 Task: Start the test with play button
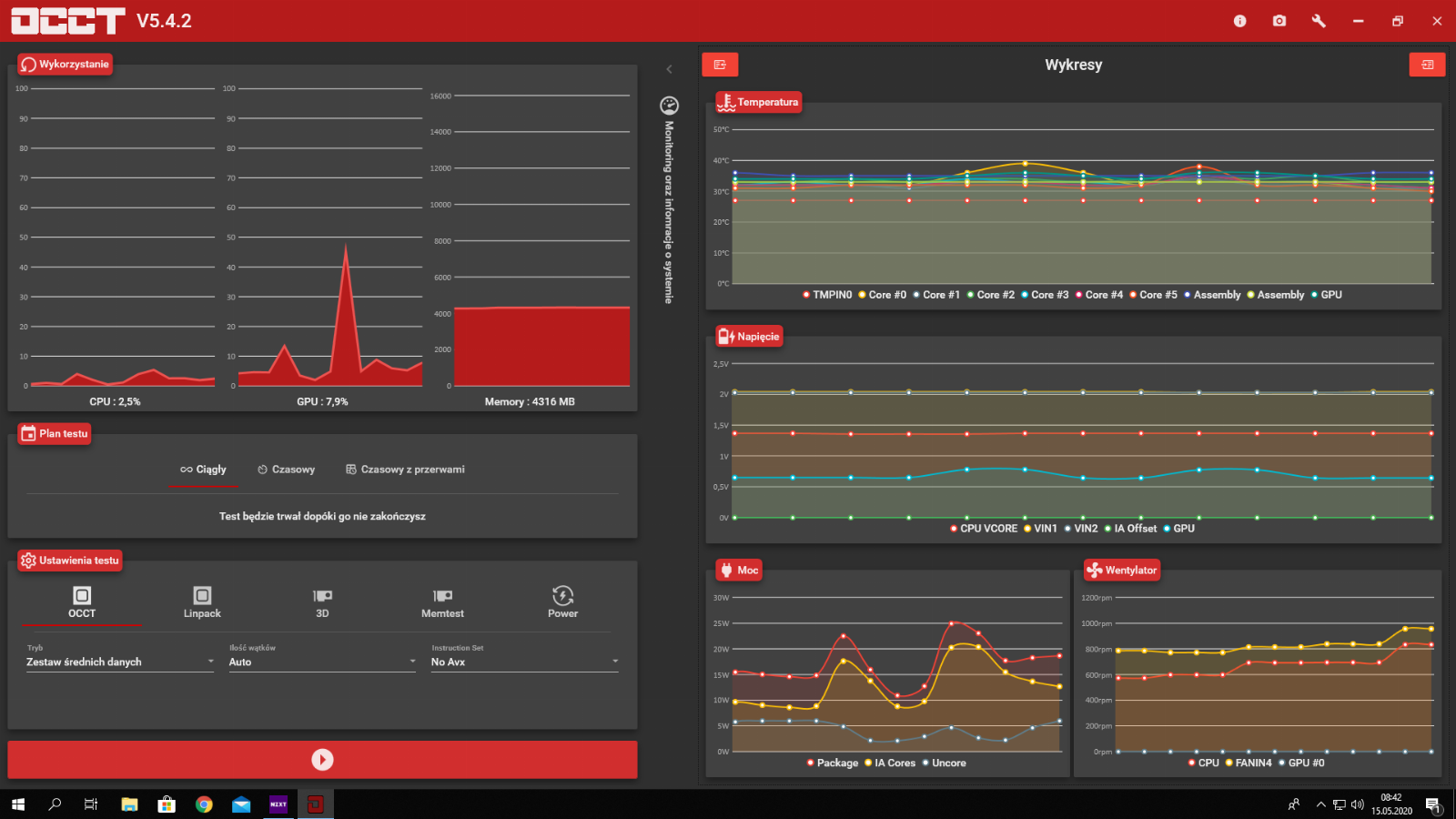(x=322, y=760)
